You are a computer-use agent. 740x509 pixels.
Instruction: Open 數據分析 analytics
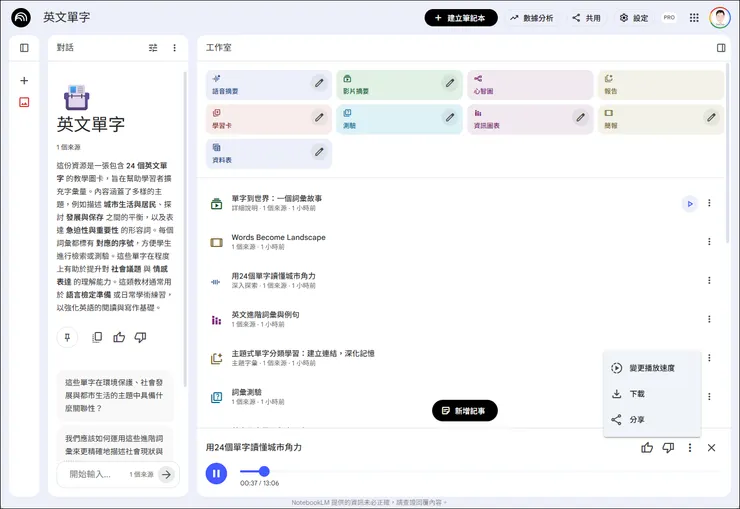point(532,18)
